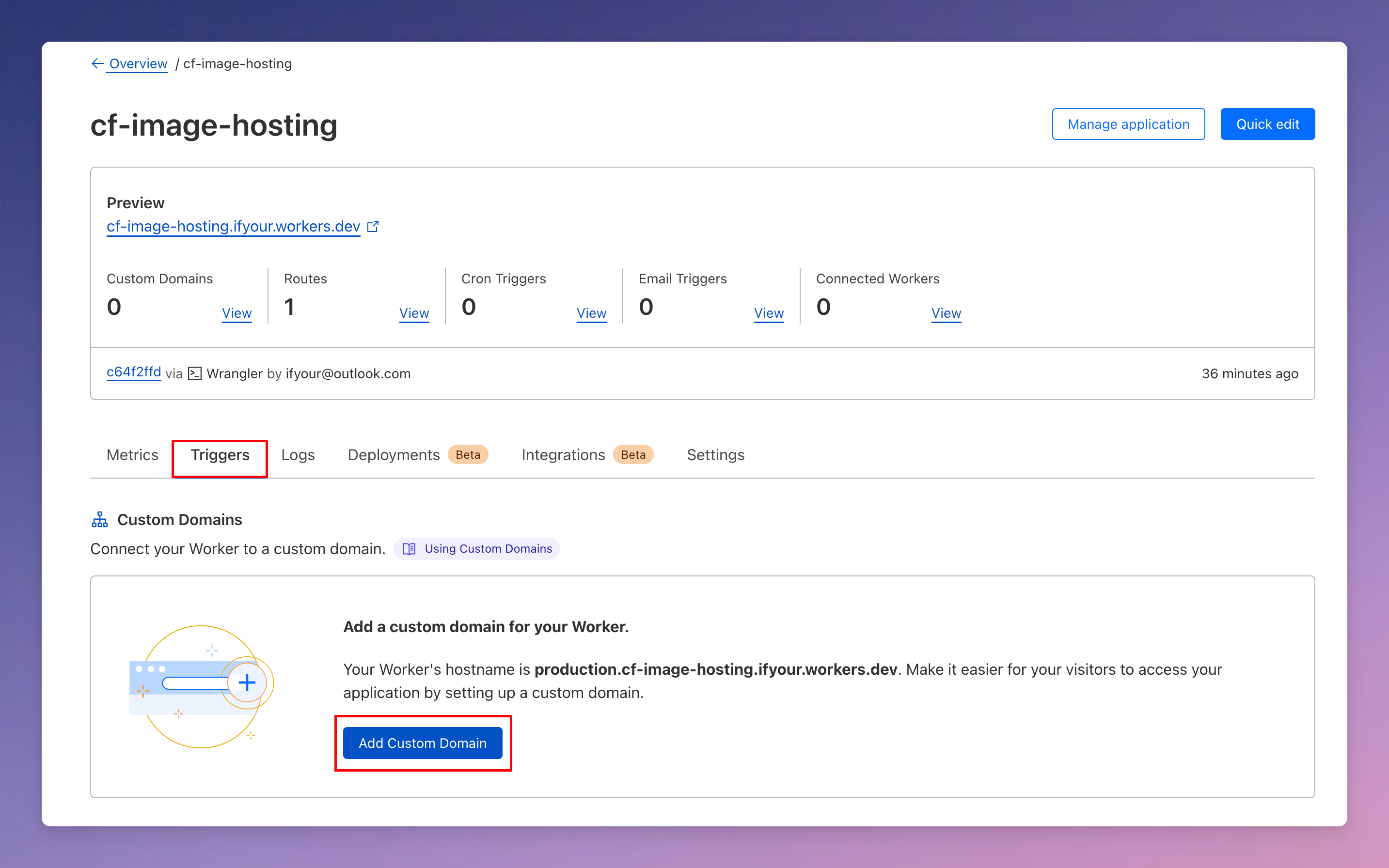Click the Custom Domains network icon
The height and width of the screenshot is (868, 1389).
click(x=100, y=520)
